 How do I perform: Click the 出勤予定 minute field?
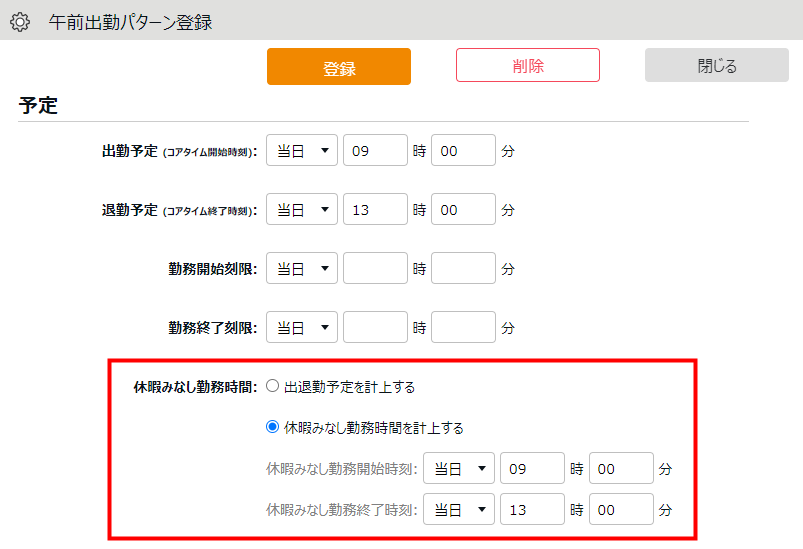coord(463,151)
